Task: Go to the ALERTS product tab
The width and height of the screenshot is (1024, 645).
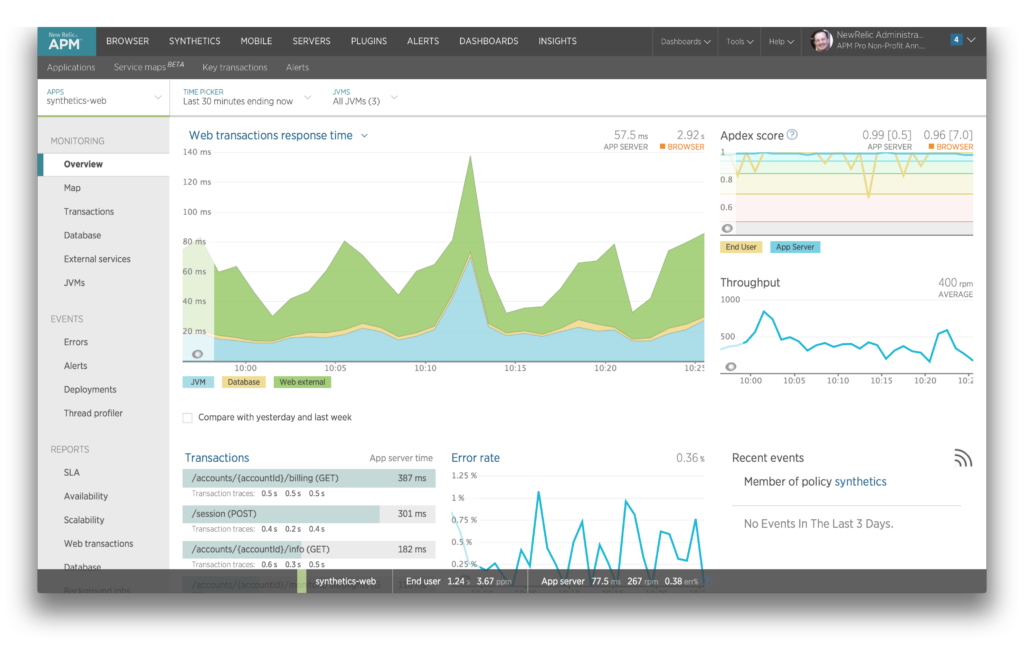Action: point(423,41)
